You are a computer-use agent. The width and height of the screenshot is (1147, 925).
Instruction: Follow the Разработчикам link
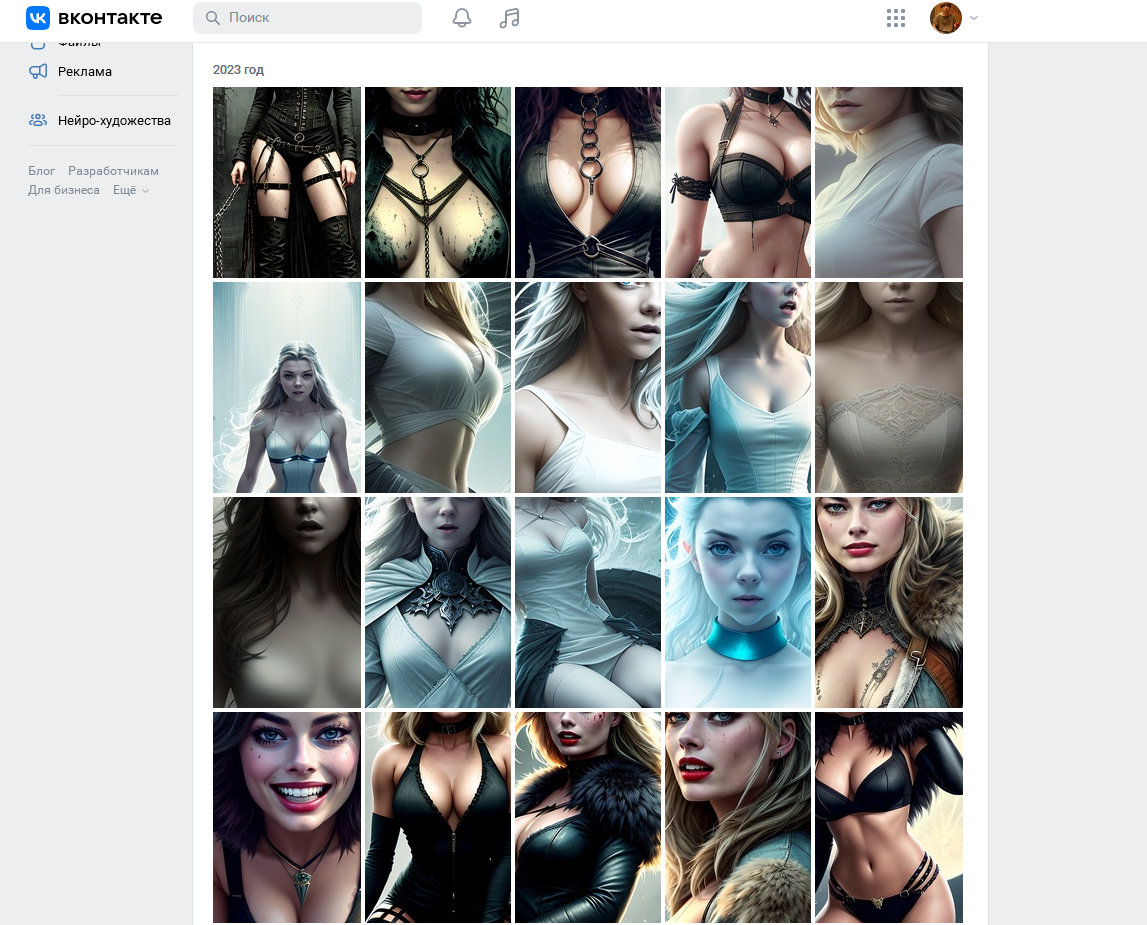pos(113,171)
